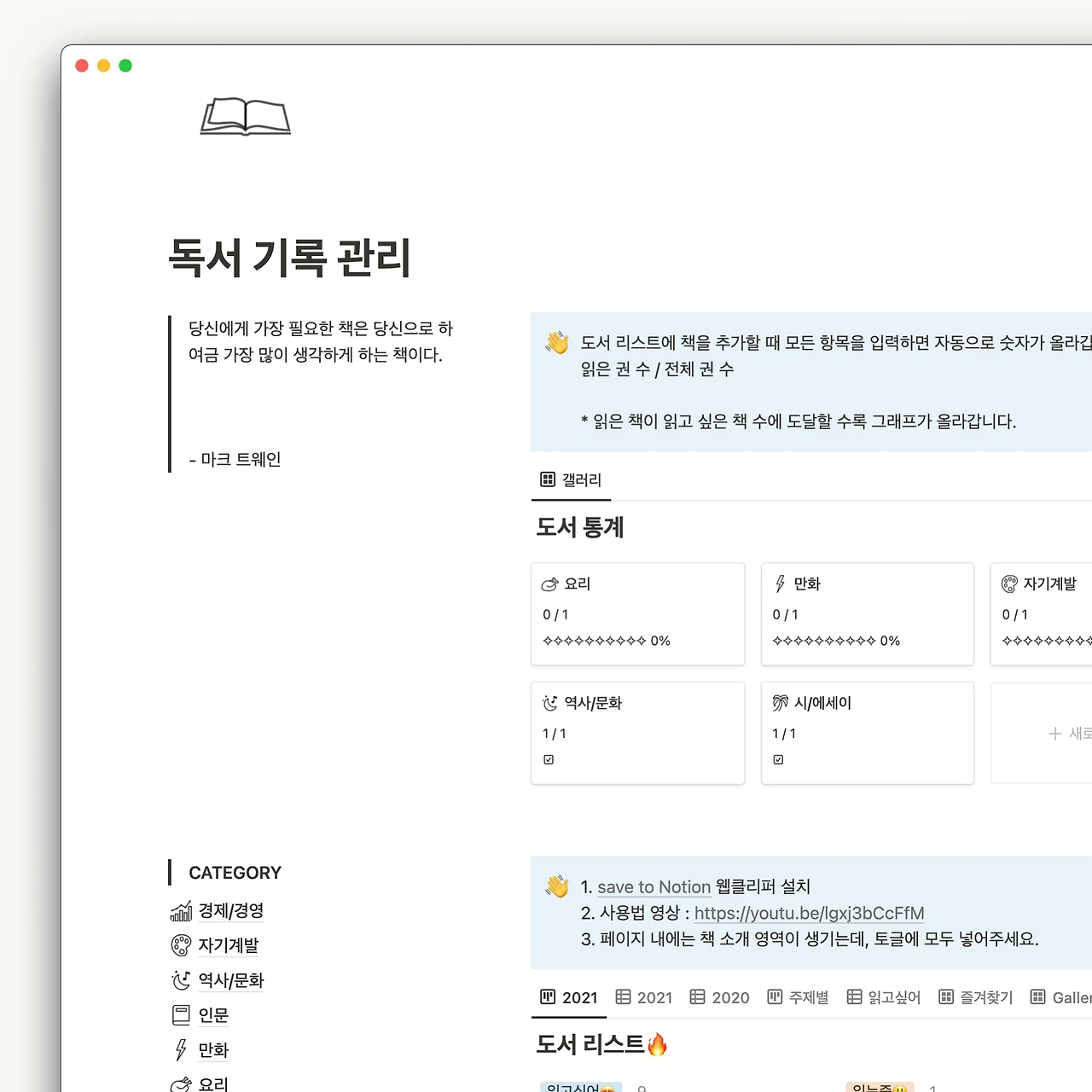Click the table icon of the 2020 tab
Screen dimensions: 1092x1092
tap(698, 996)
